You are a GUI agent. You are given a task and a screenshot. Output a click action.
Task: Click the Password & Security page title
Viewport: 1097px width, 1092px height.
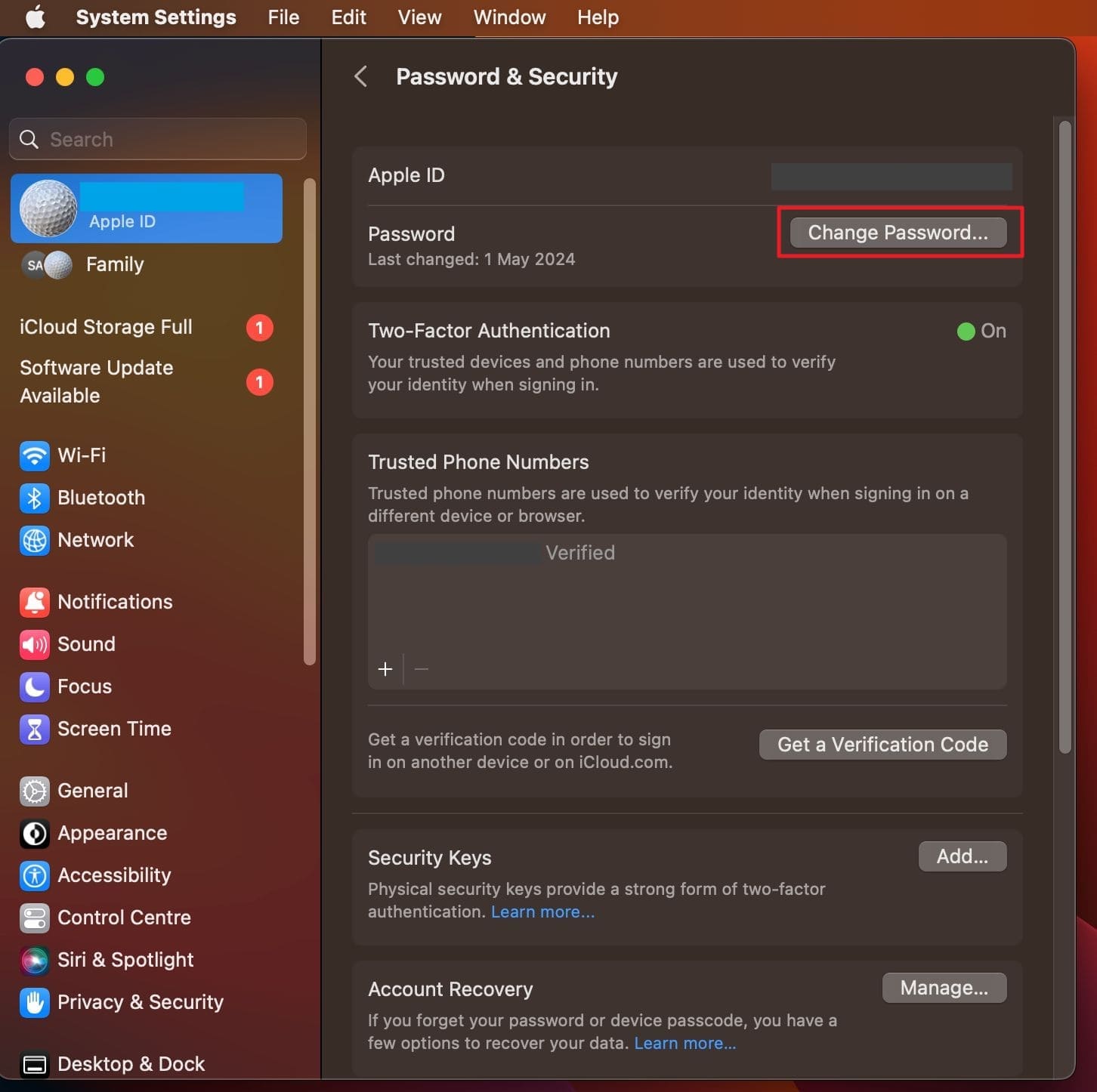click(x=507, y=76)
